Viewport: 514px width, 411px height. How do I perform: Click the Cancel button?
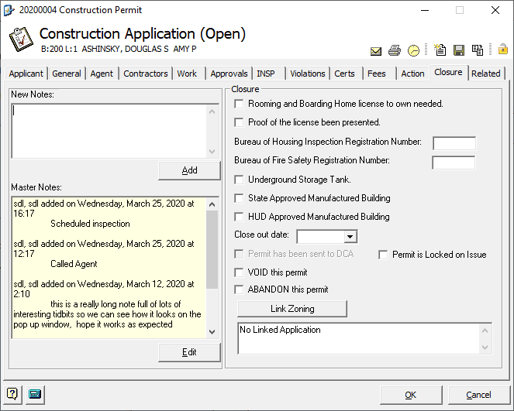tap(479, 395)
